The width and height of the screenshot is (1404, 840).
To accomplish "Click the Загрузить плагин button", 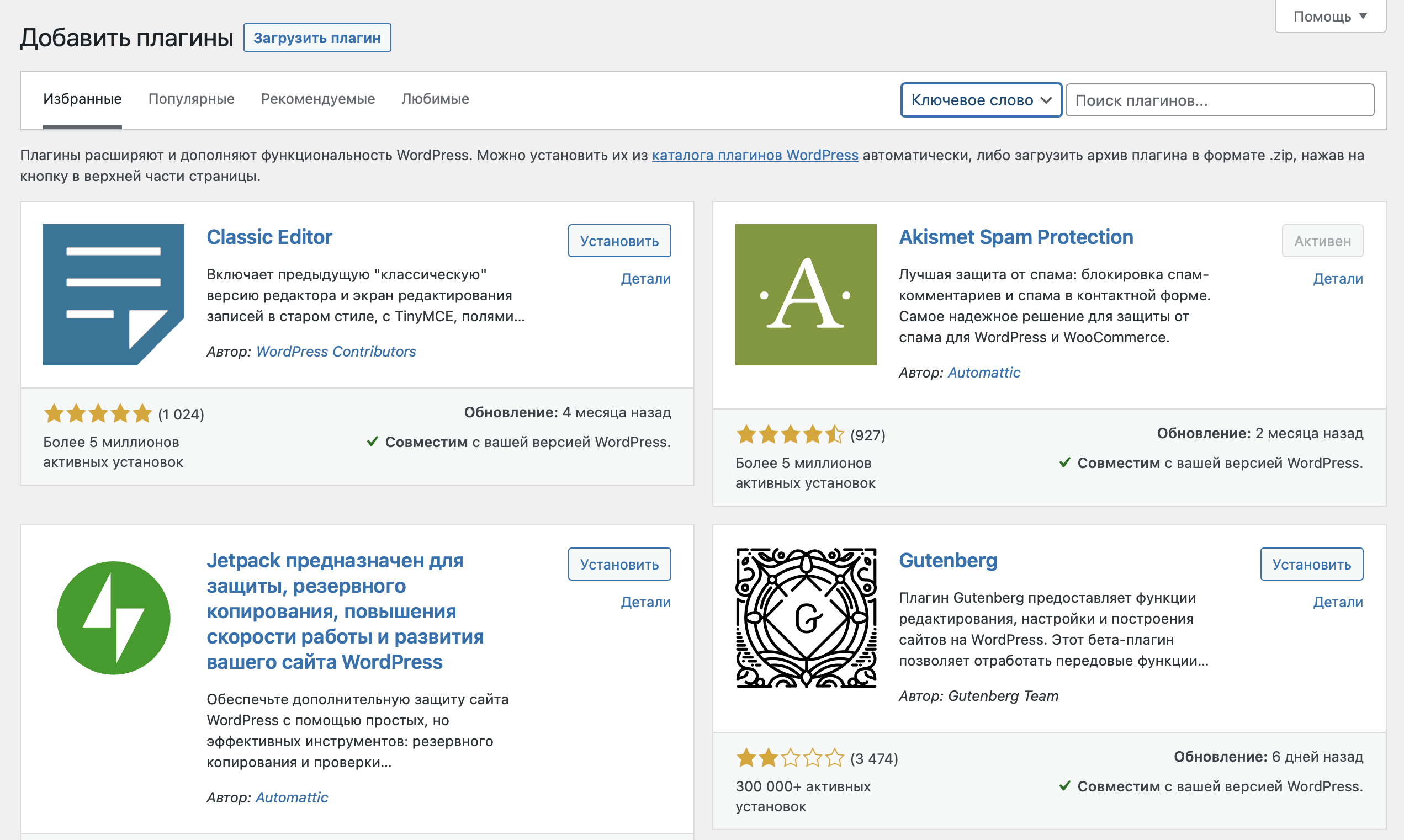I will (317, 38).
